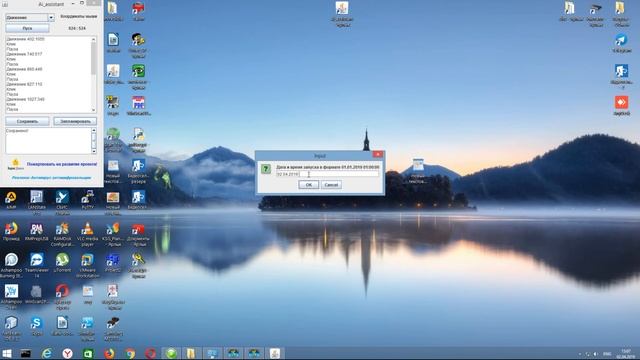Open Skype desktop shortcut
The image size is (640, 360).
36,326
